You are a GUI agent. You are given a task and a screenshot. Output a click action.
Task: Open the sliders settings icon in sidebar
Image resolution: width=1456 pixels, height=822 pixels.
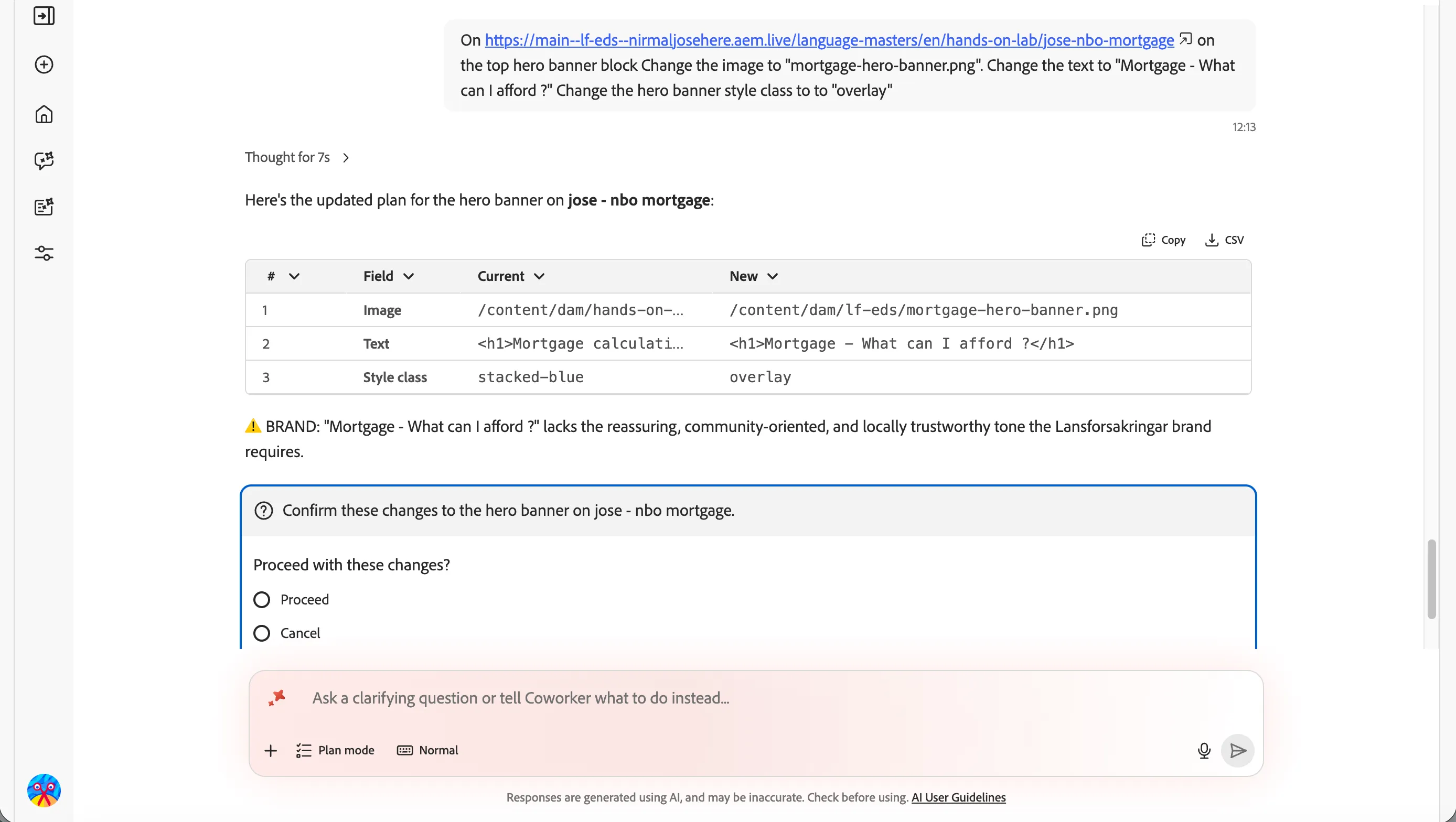pos(44,253)
